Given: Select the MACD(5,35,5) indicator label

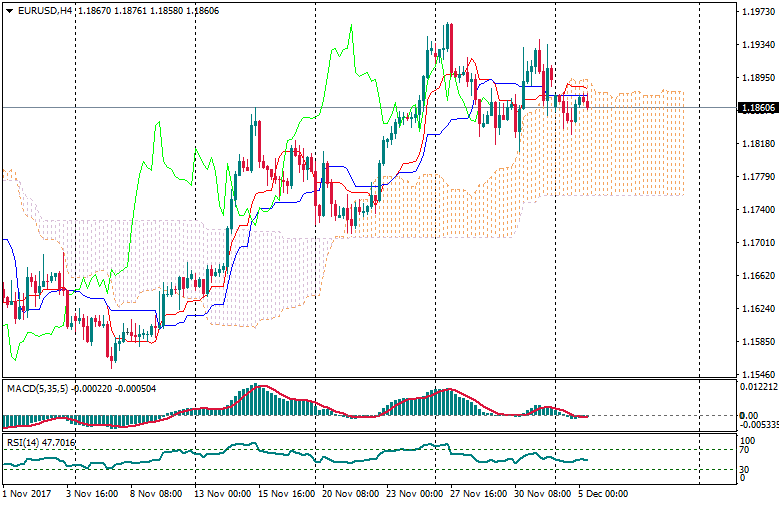Looking at the screenshot, I should point(37,387).
